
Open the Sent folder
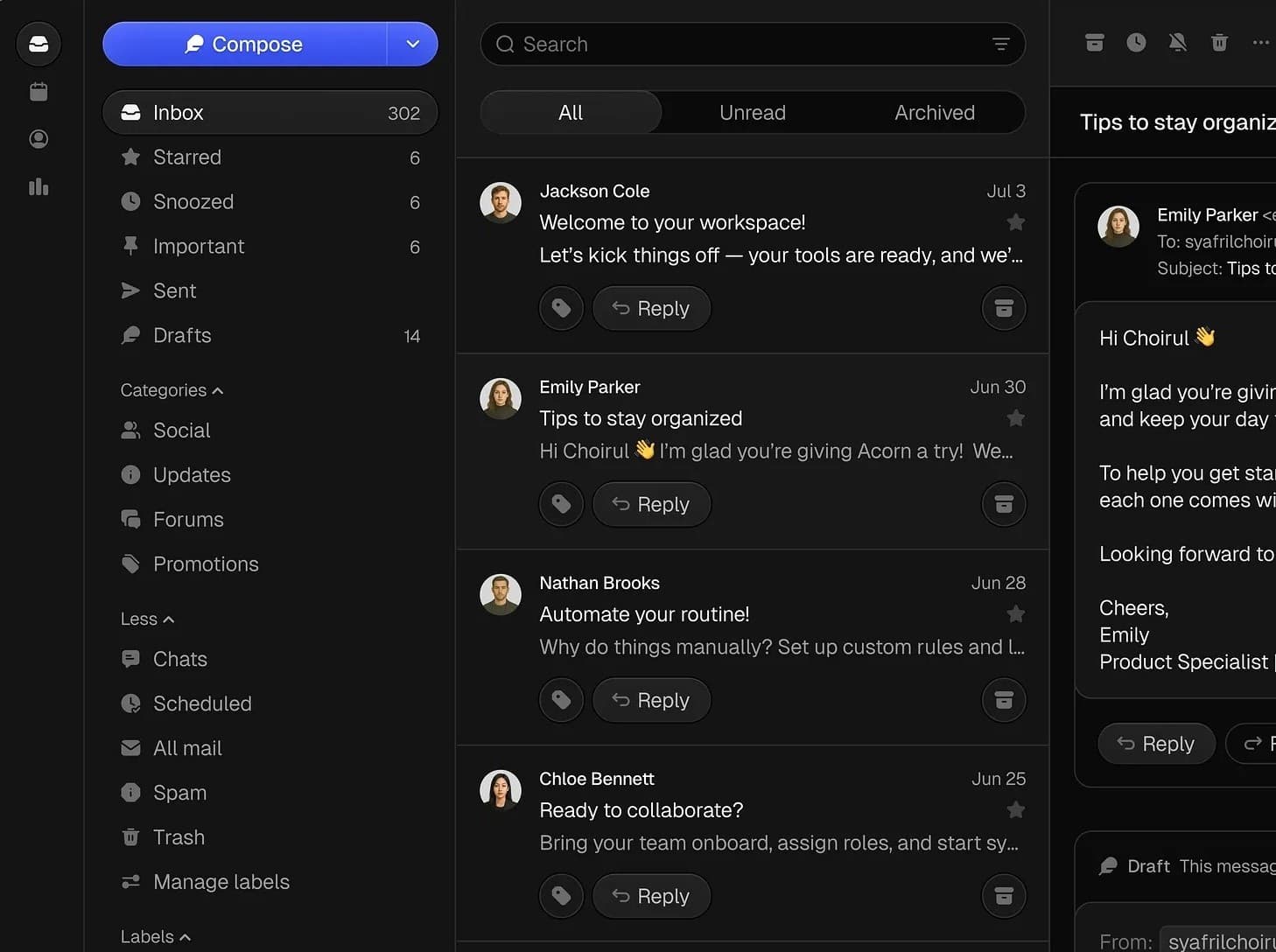[x=270, y=291]
